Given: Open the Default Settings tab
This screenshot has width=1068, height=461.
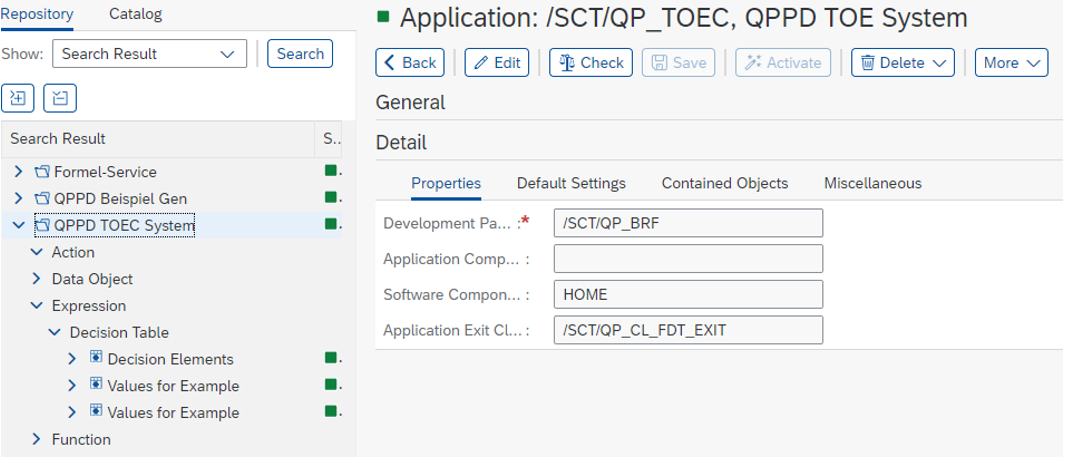Looking at the screenshot, I should (571, 183).
